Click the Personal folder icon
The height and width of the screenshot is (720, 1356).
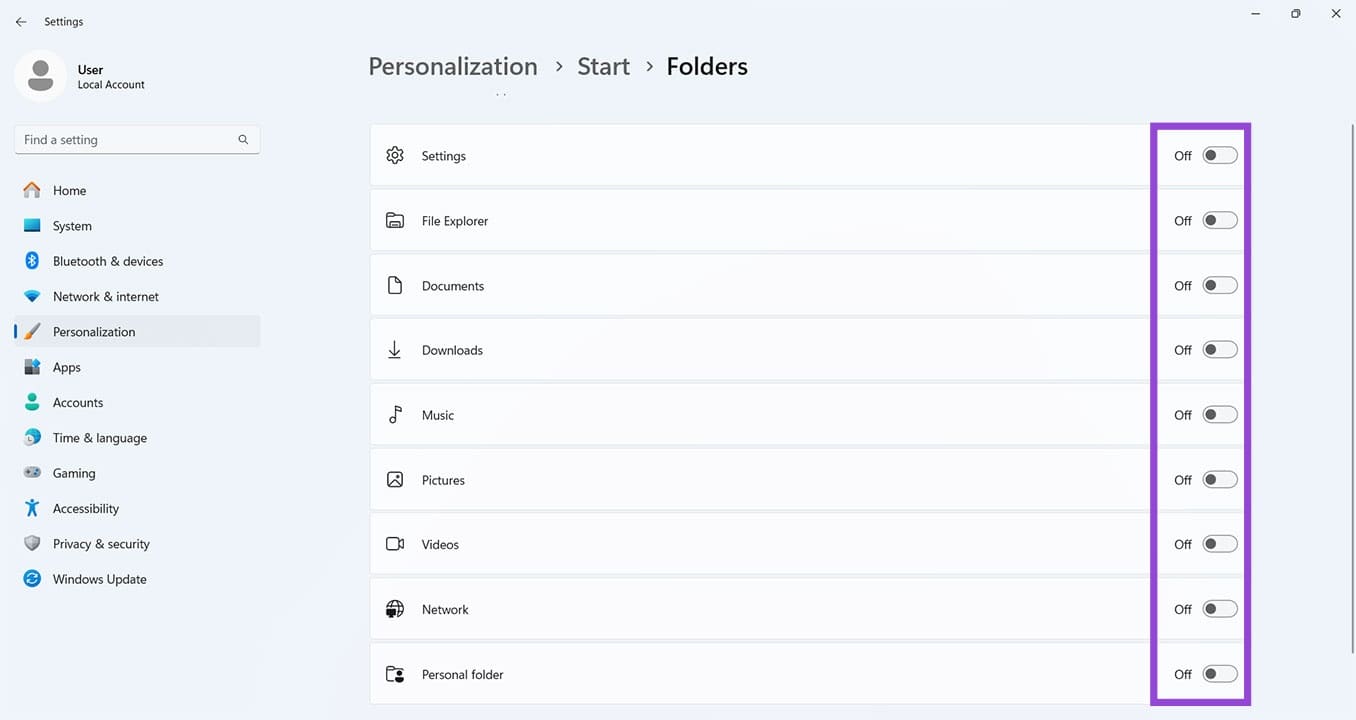click(x=394, y=673)
